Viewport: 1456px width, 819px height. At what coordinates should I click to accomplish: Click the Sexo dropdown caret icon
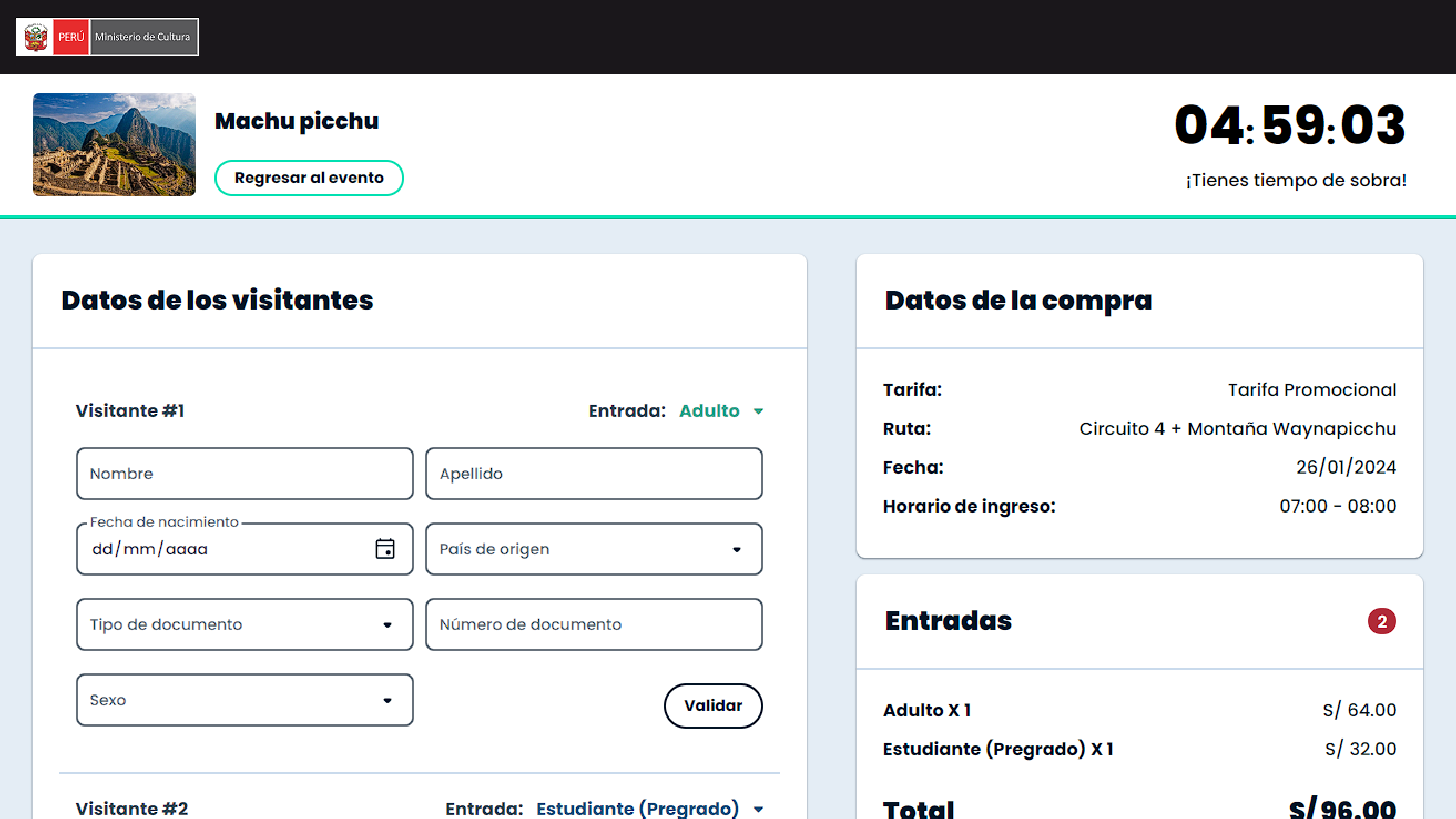(387, 700)
